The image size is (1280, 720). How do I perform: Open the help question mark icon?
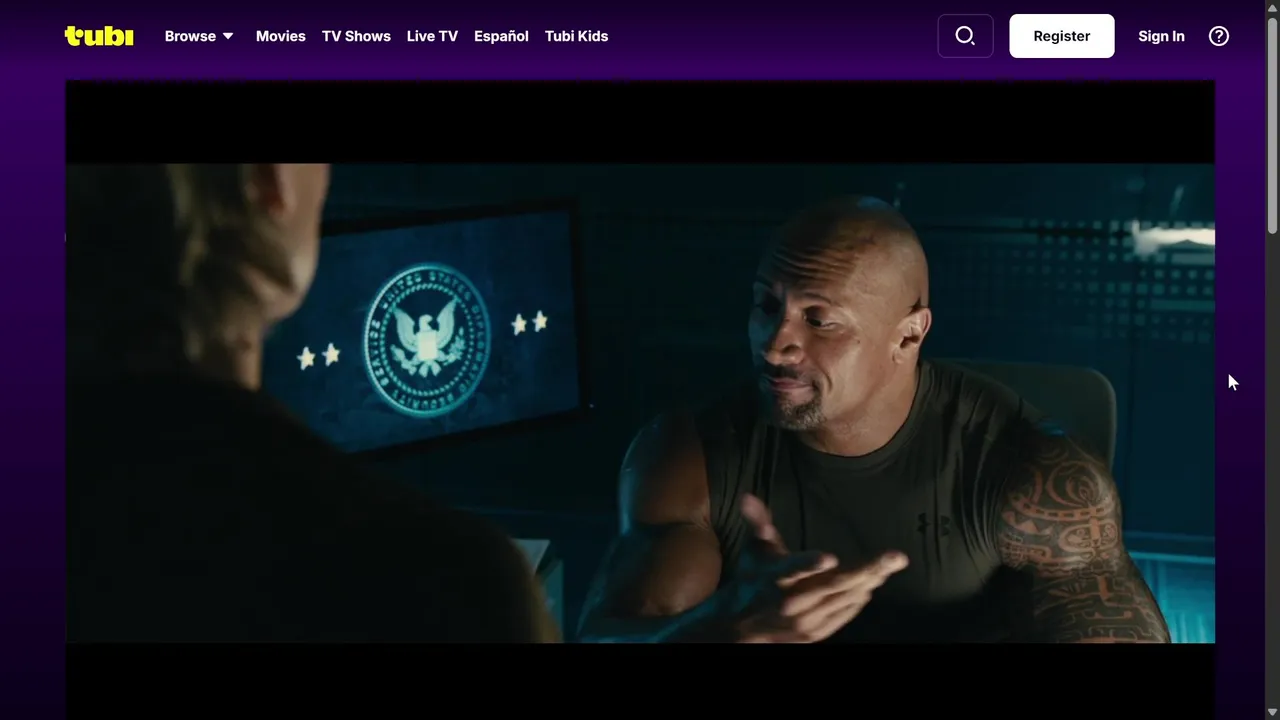click(x=1218, y=36)
